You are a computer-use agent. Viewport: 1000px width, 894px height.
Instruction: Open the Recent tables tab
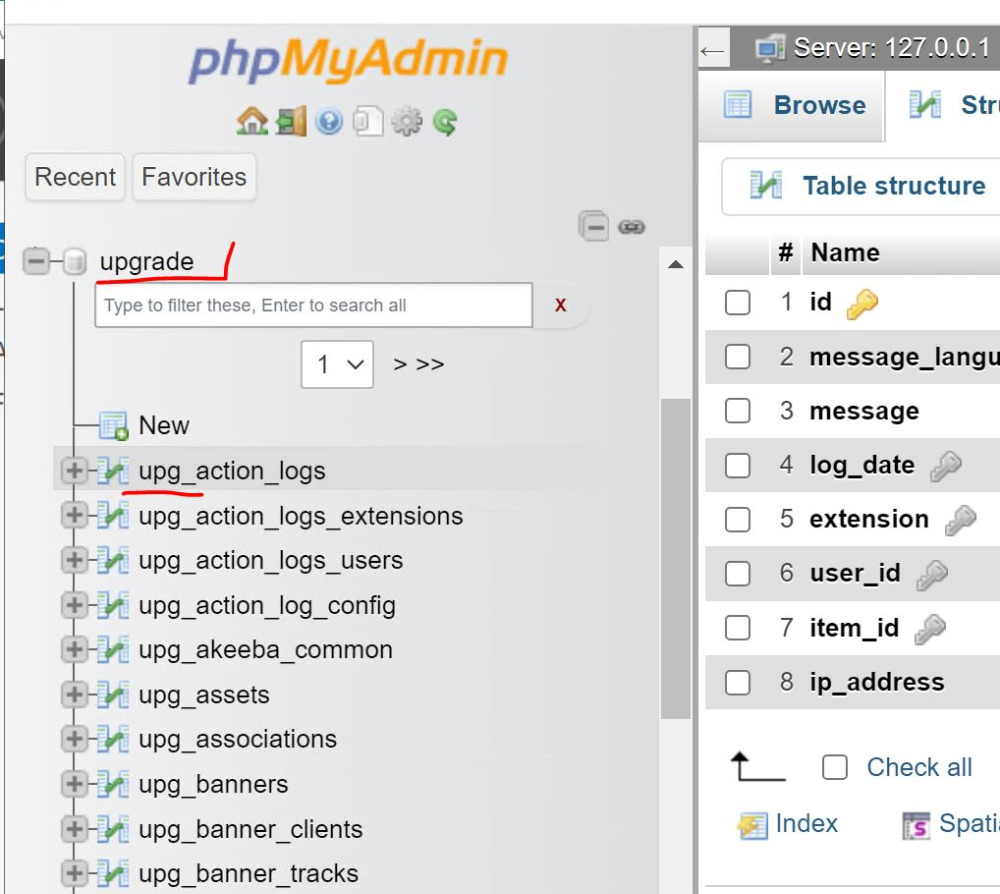(x=75, y=177)
